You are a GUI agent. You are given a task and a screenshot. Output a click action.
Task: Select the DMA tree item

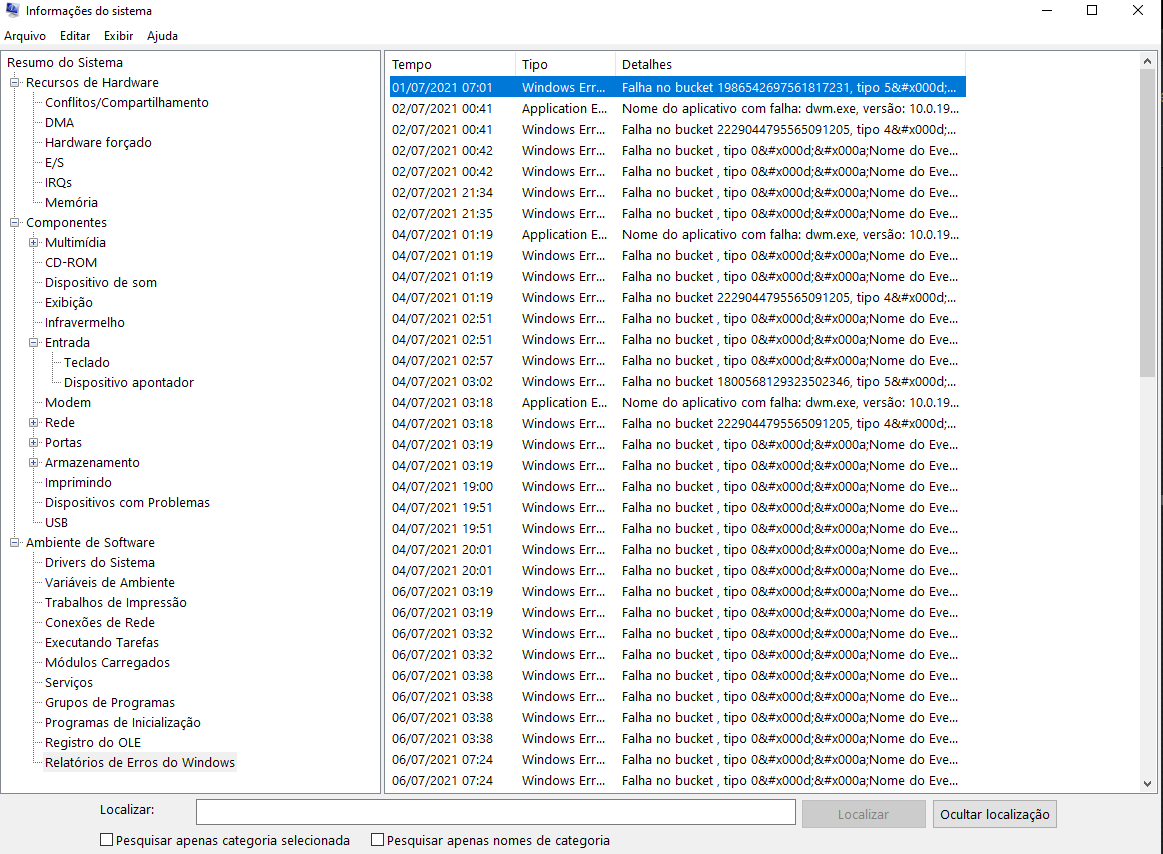coord(59,122)
